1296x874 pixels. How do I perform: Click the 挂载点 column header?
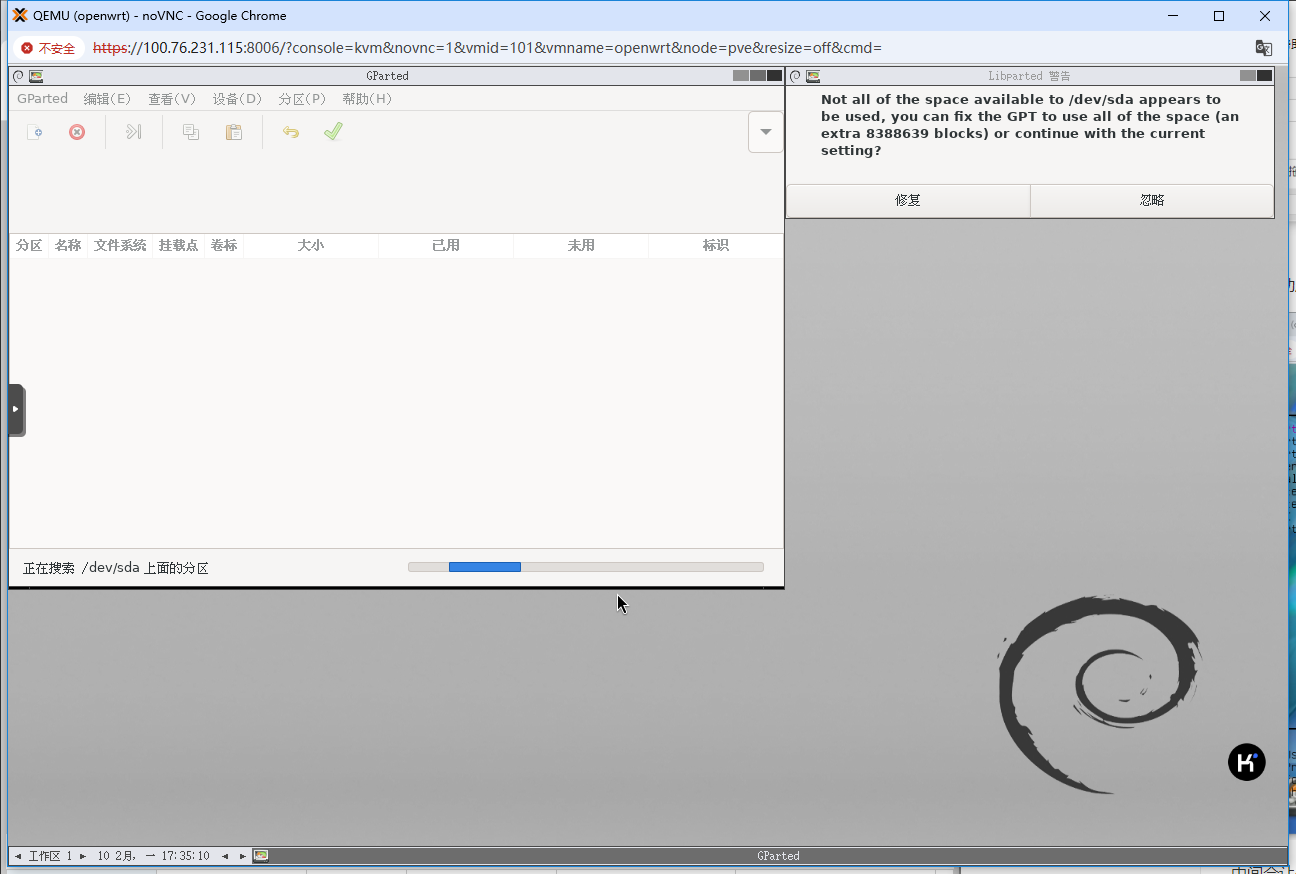click(178, 245)
